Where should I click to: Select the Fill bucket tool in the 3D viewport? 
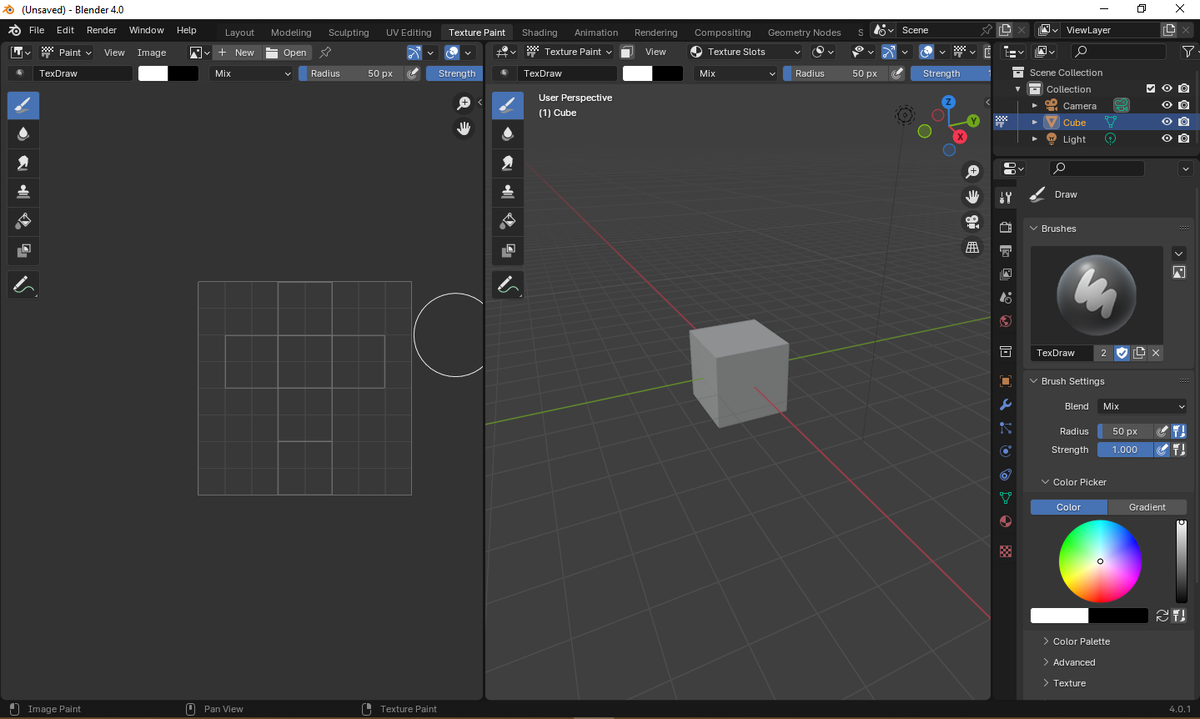tap(508, 220)
